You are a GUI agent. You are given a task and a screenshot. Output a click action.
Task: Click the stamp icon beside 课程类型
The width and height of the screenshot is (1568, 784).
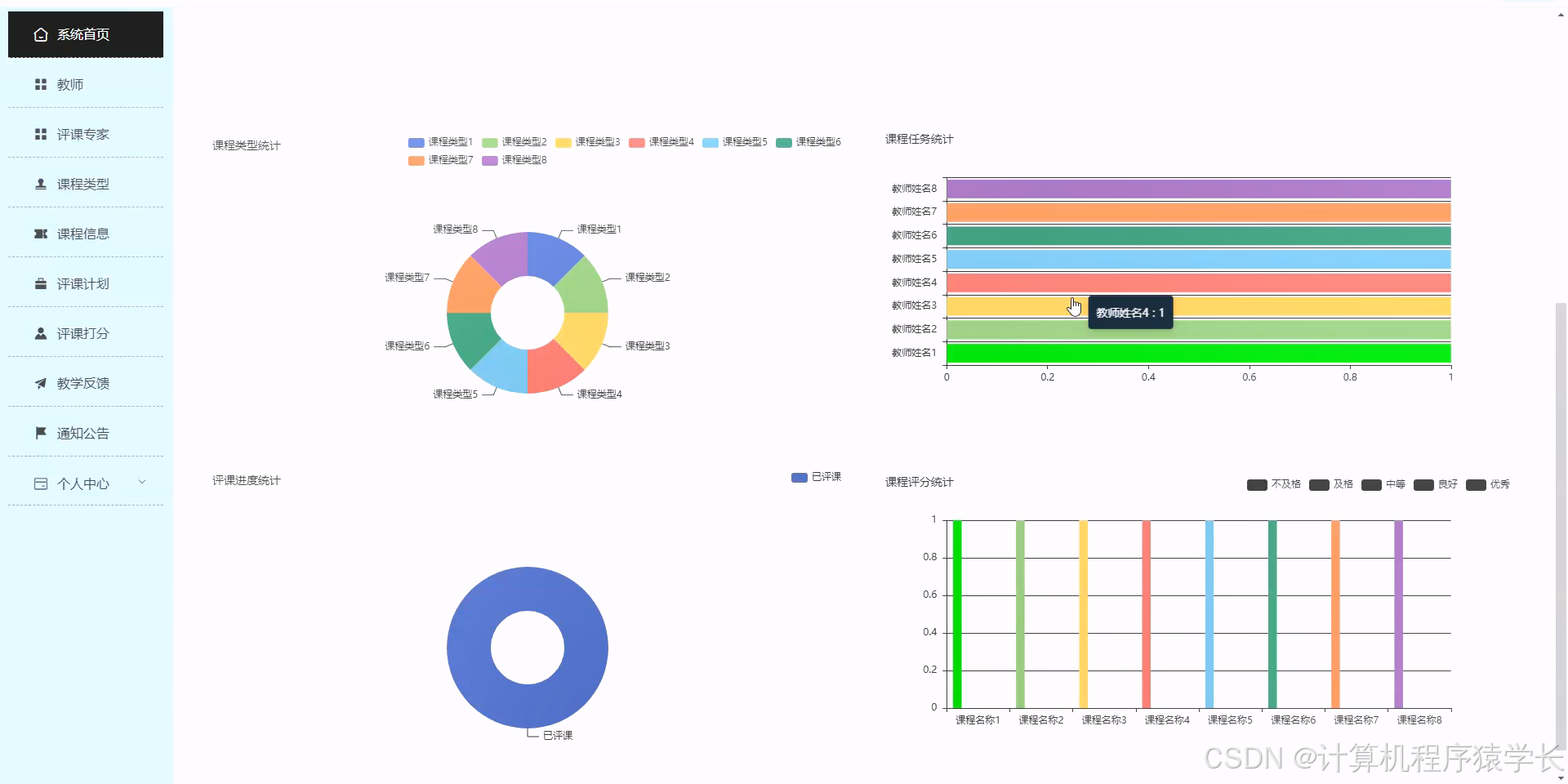point(41,184)
